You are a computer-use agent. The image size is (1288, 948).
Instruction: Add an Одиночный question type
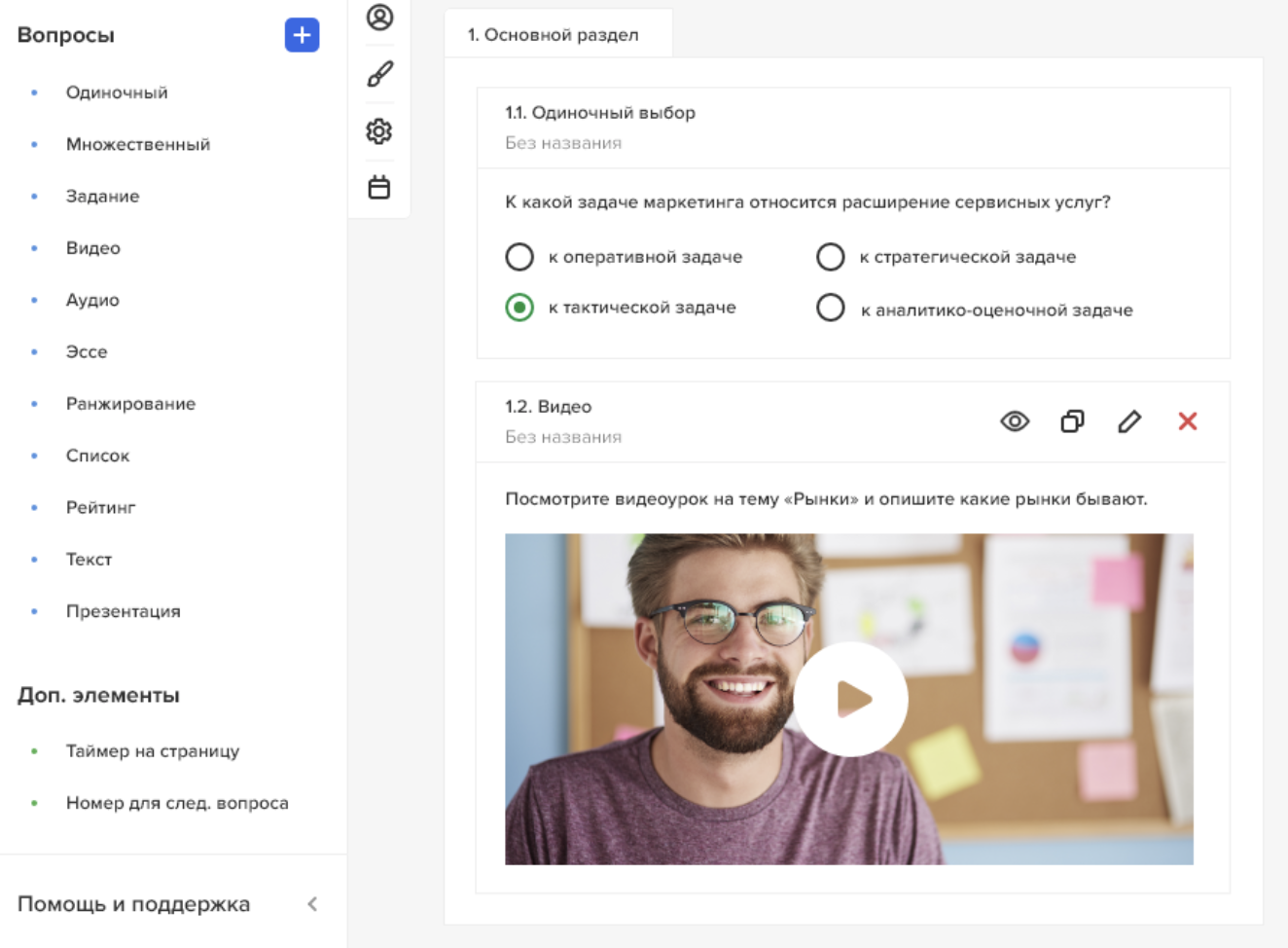(x=117, y=92)
